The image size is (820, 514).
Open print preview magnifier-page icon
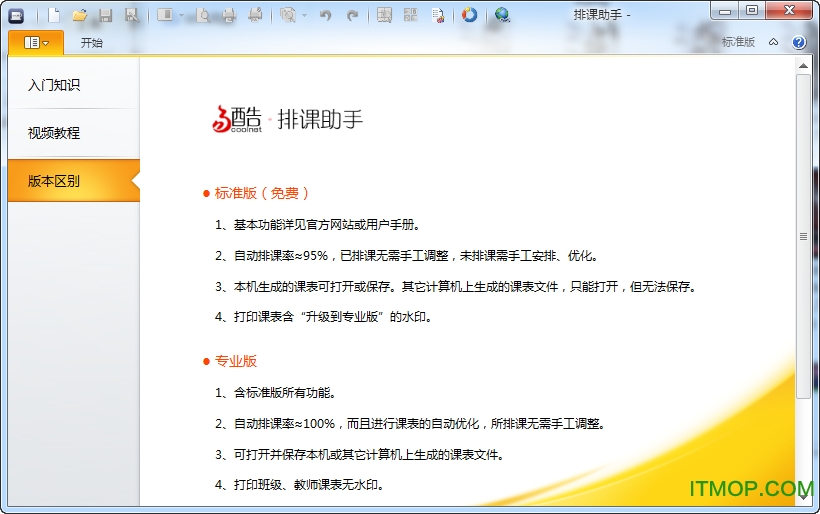[x=203, y=15]
